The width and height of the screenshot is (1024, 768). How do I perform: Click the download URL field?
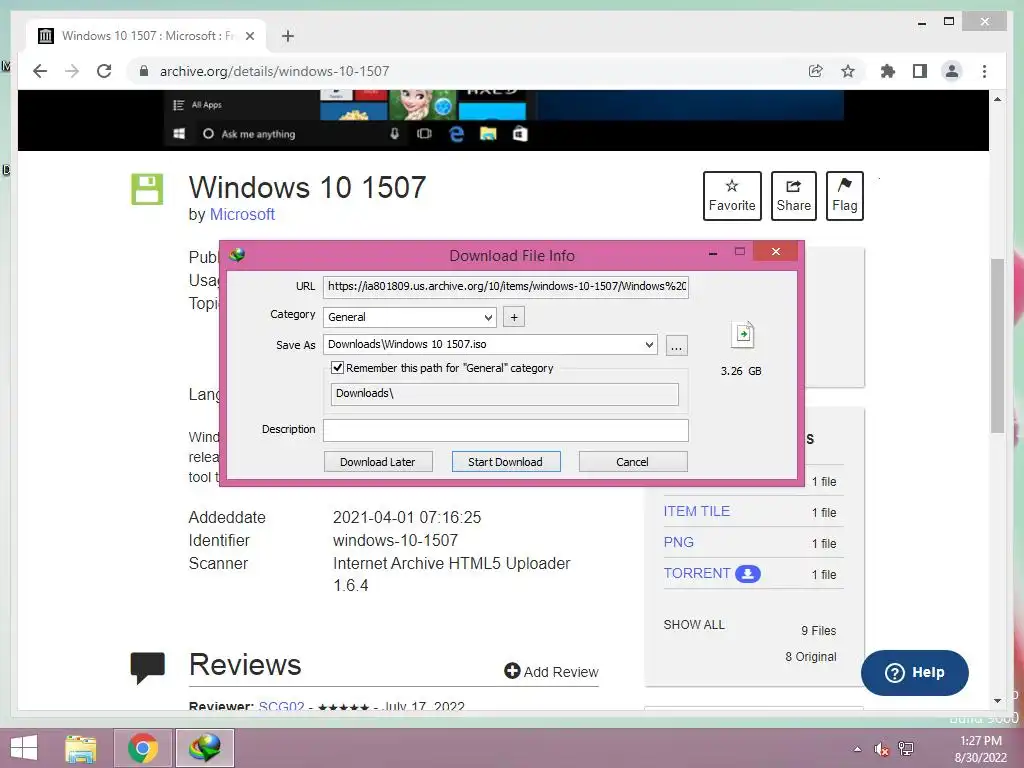[505, 286]
